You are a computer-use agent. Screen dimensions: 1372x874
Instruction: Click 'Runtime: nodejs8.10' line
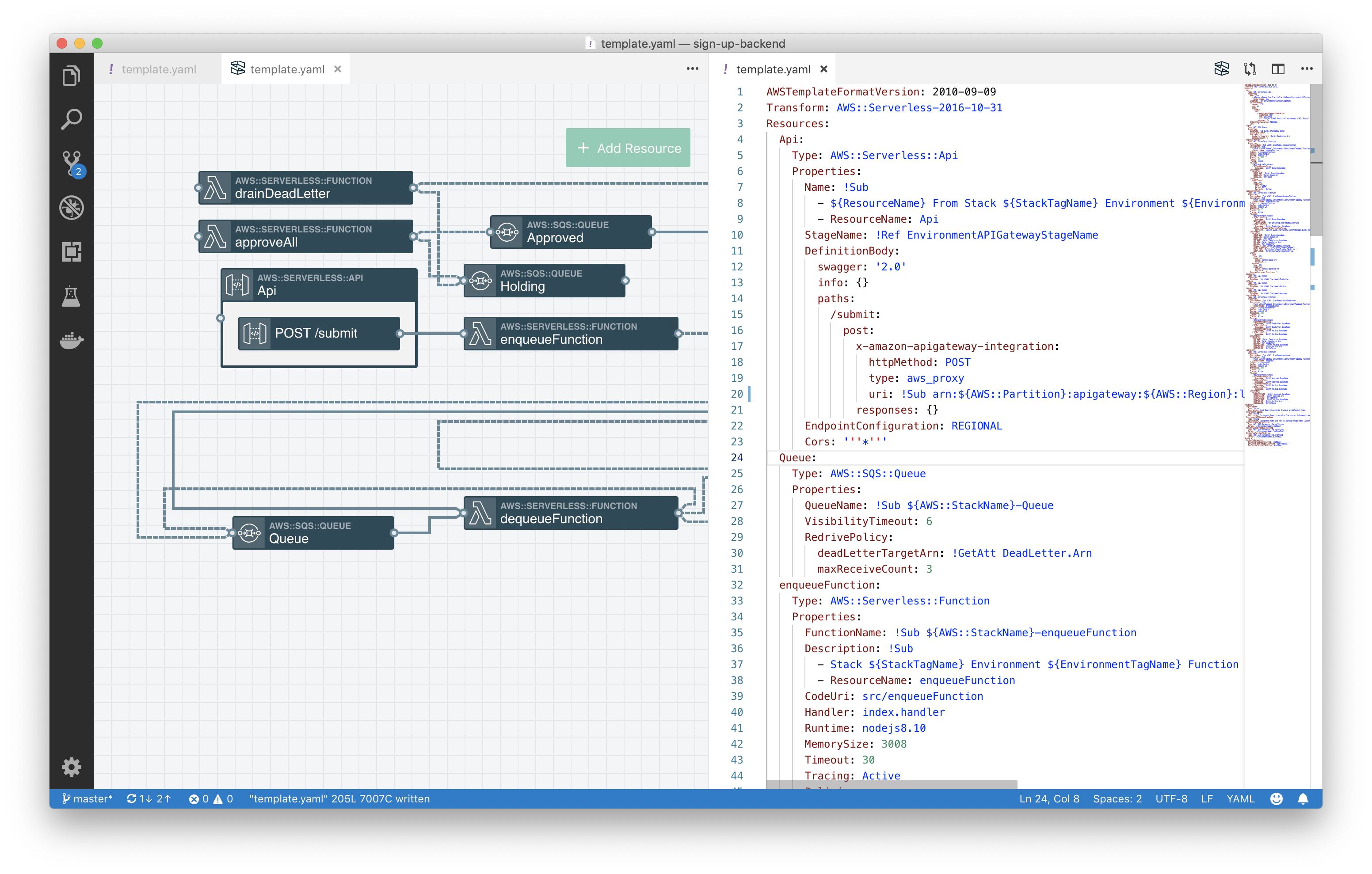point(865,728)
